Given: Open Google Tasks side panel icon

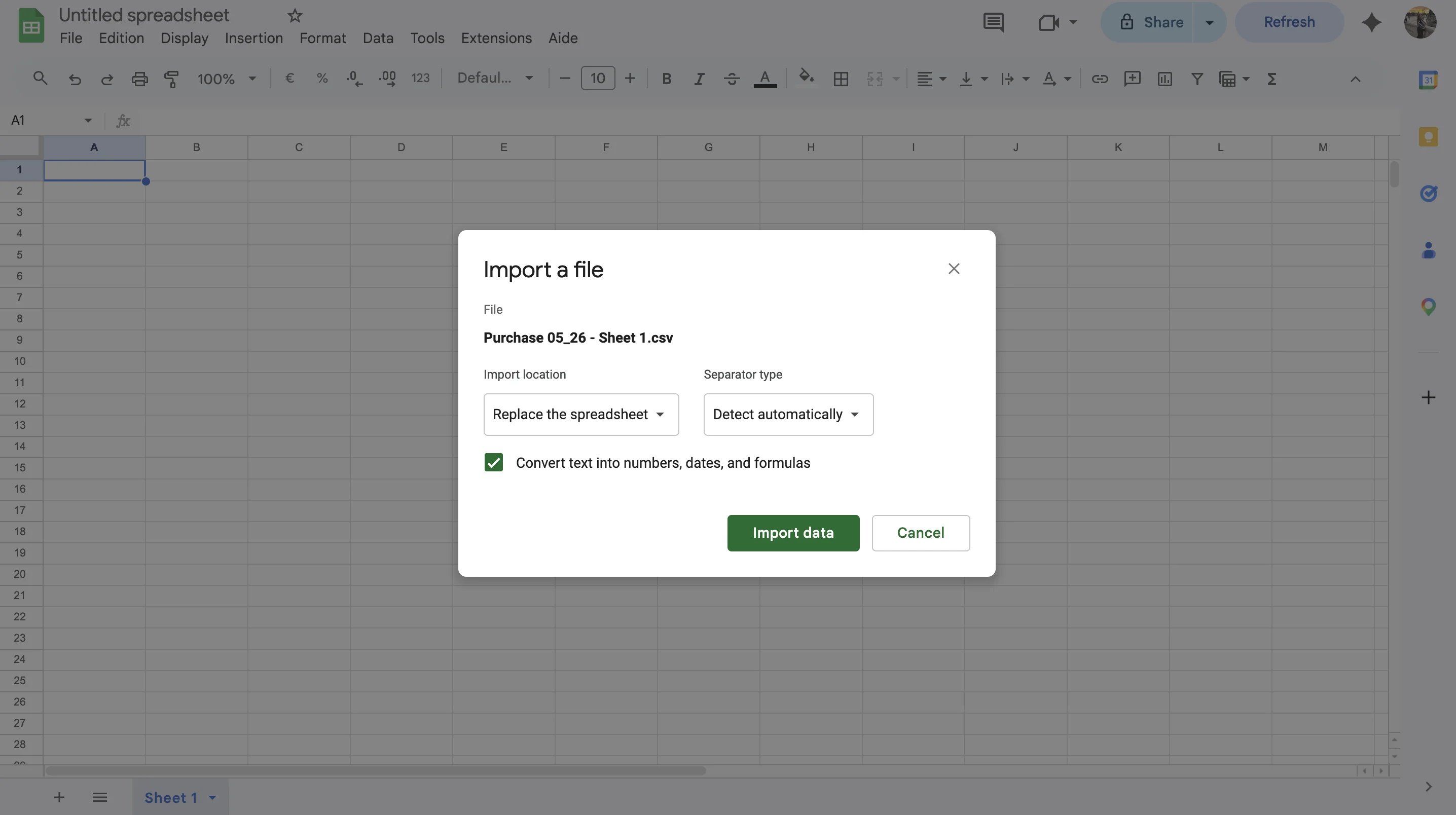Looking at the screenshot, I should (x=1428, y=193).
